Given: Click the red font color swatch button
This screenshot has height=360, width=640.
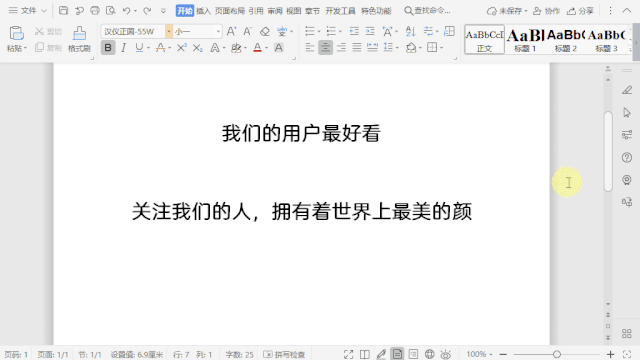Looking at the screenshot, I should (257, 48).
